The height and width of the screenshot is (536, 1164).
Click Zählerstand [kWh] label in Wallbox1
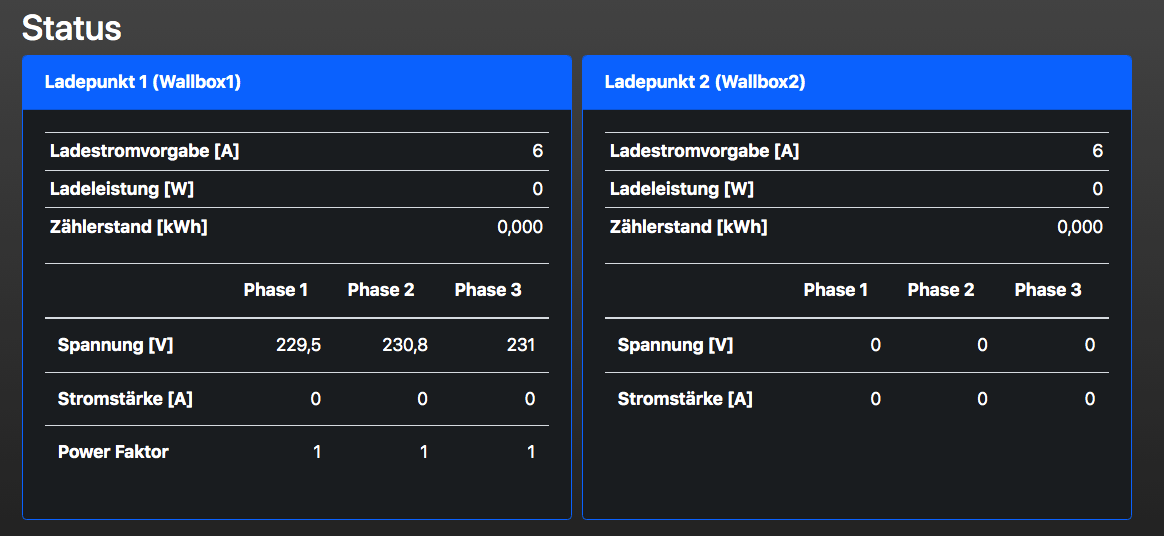pos(129,227)
